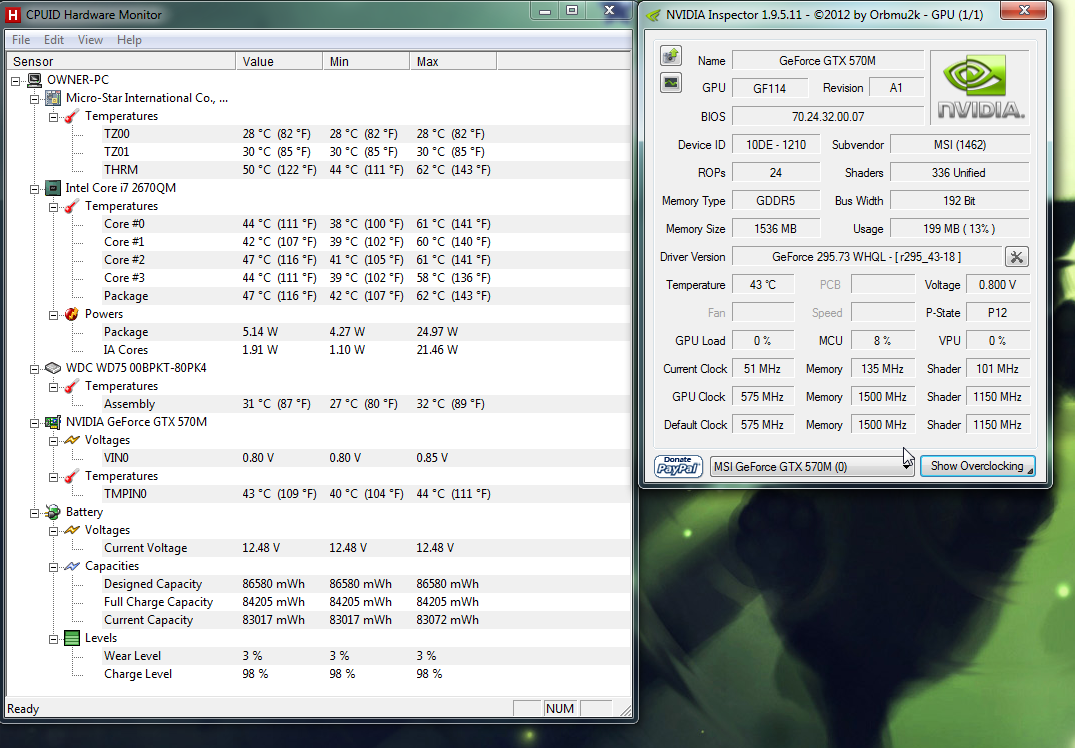Click the thermometer icon under Micro-Star
This screenshot has height=748, width=1075.
72,116
